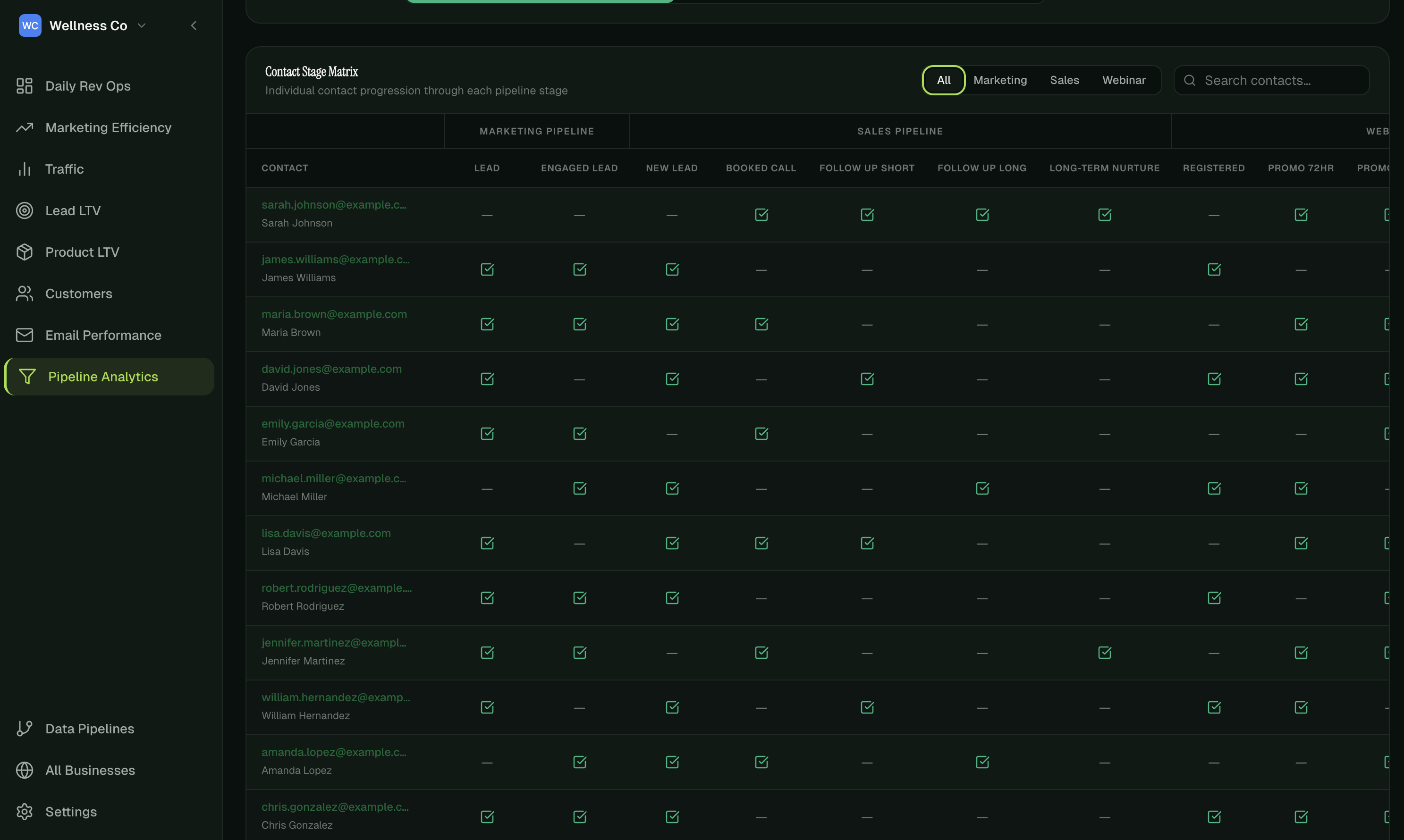Click Lisa Davis' New Lead checkmark
The height and width of the screenshot is (840, 1404).
click(x=672, y=543)
